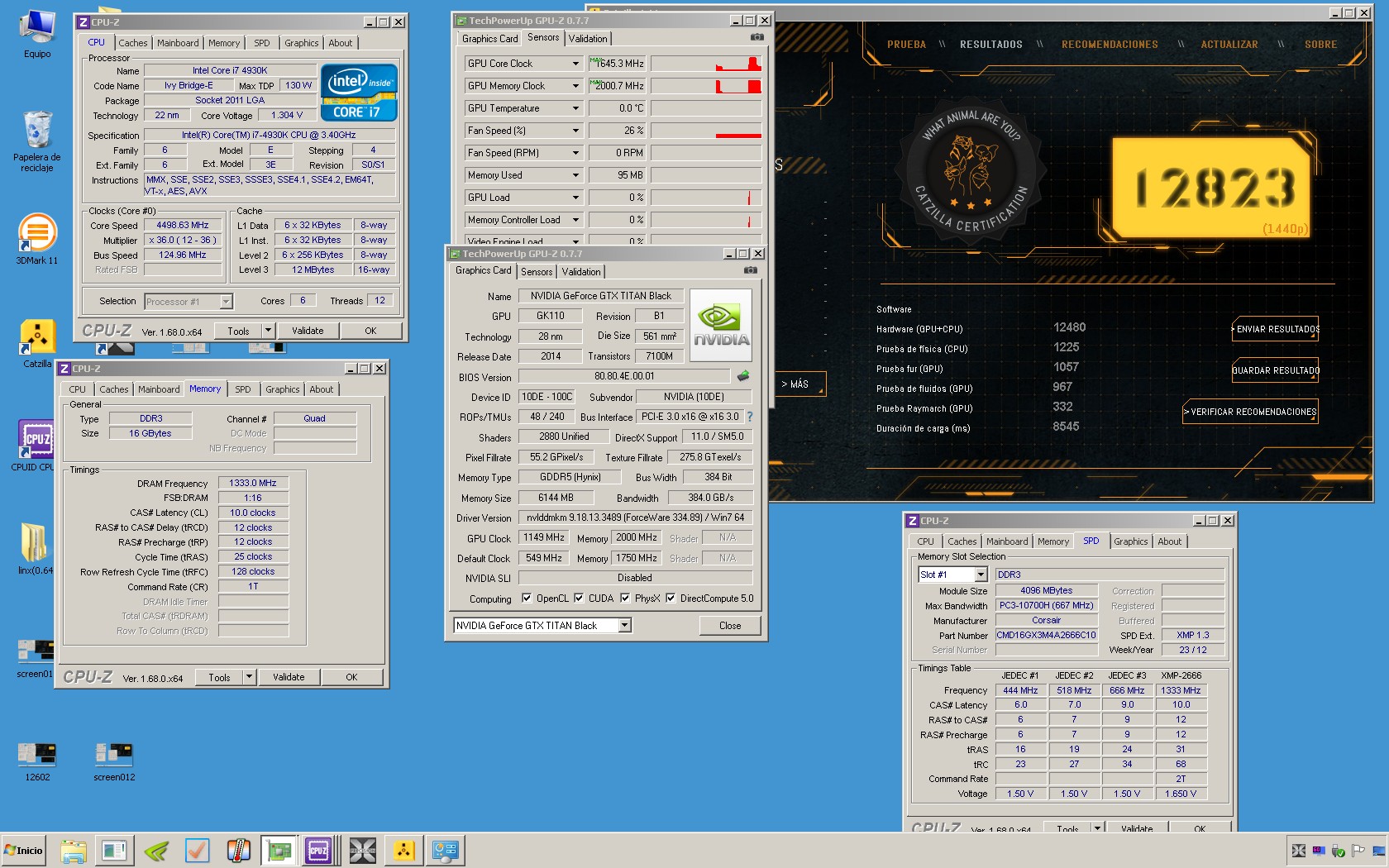Screen dimensions: 1389x868
Task: Open the Caches tab in CPU-Z Memory window
Action: (114, 389)
